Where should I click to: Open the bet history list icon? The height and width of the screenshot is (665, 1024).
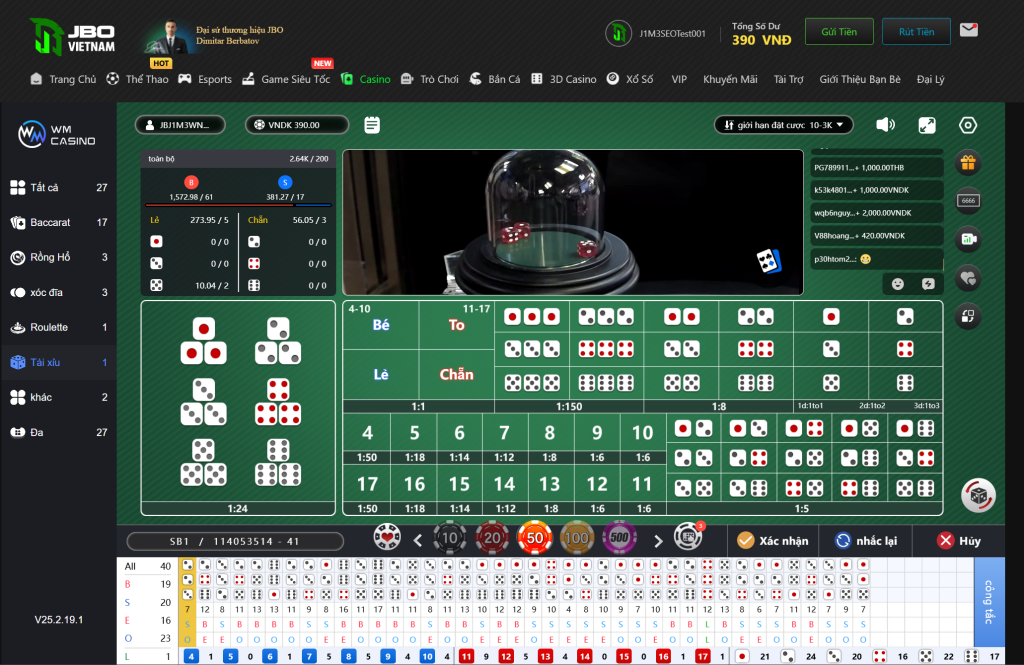pyautogui.click(x=372, y=125)
